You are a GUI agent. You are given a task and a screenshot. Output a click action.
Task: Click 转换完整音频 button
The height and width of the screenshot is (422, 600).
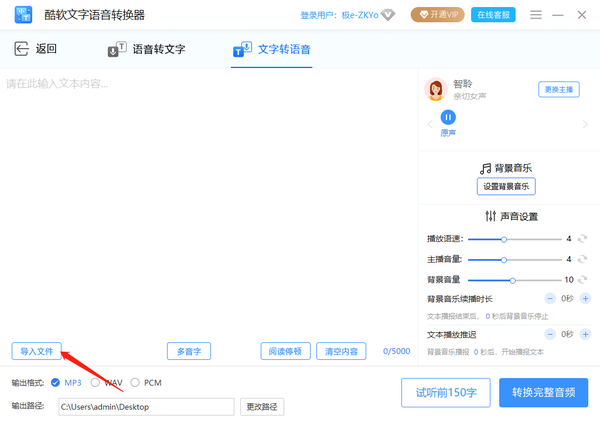(x=543, y=393)
